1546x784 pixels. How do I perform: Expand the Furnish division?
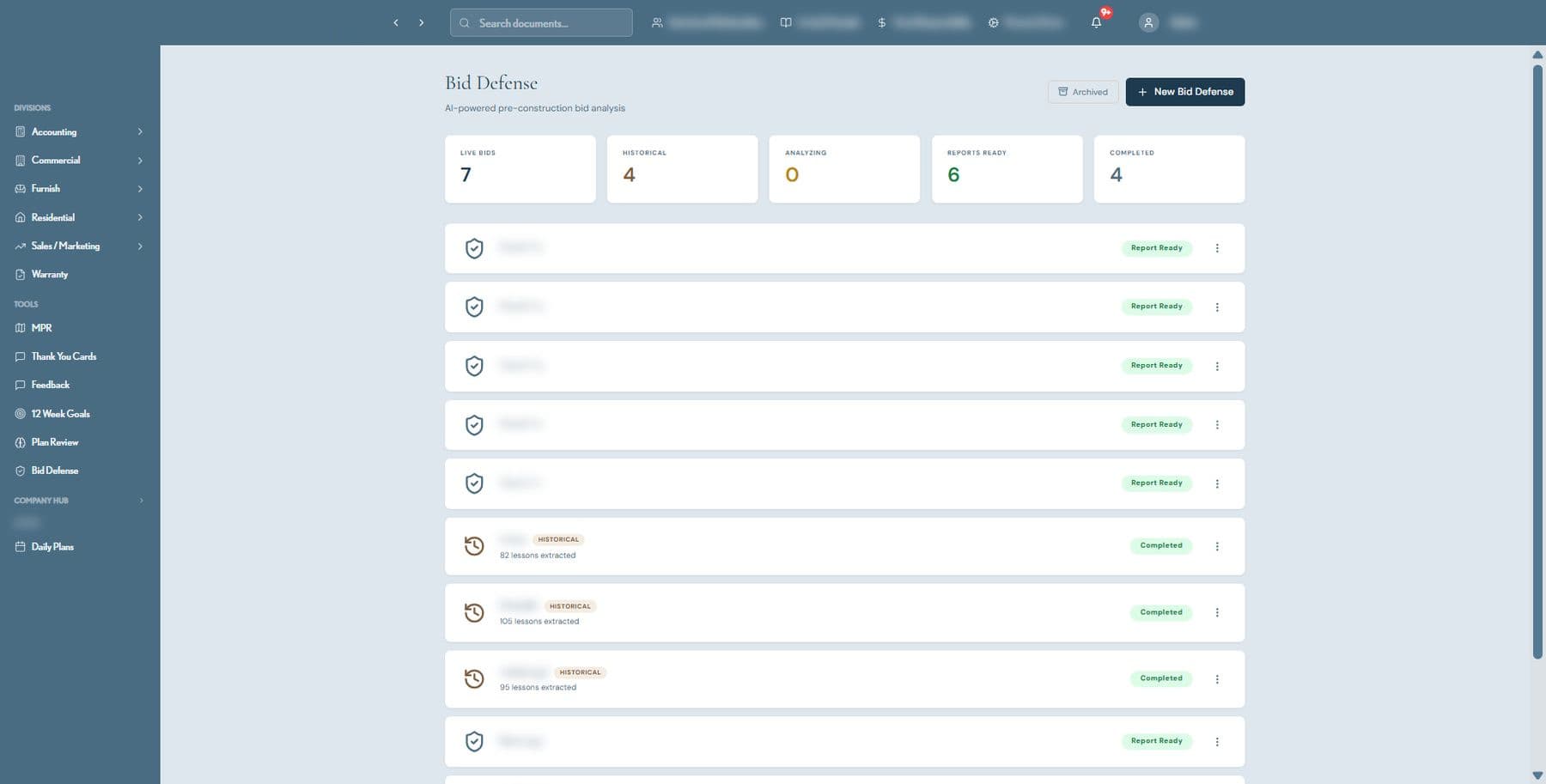point(140,189)
